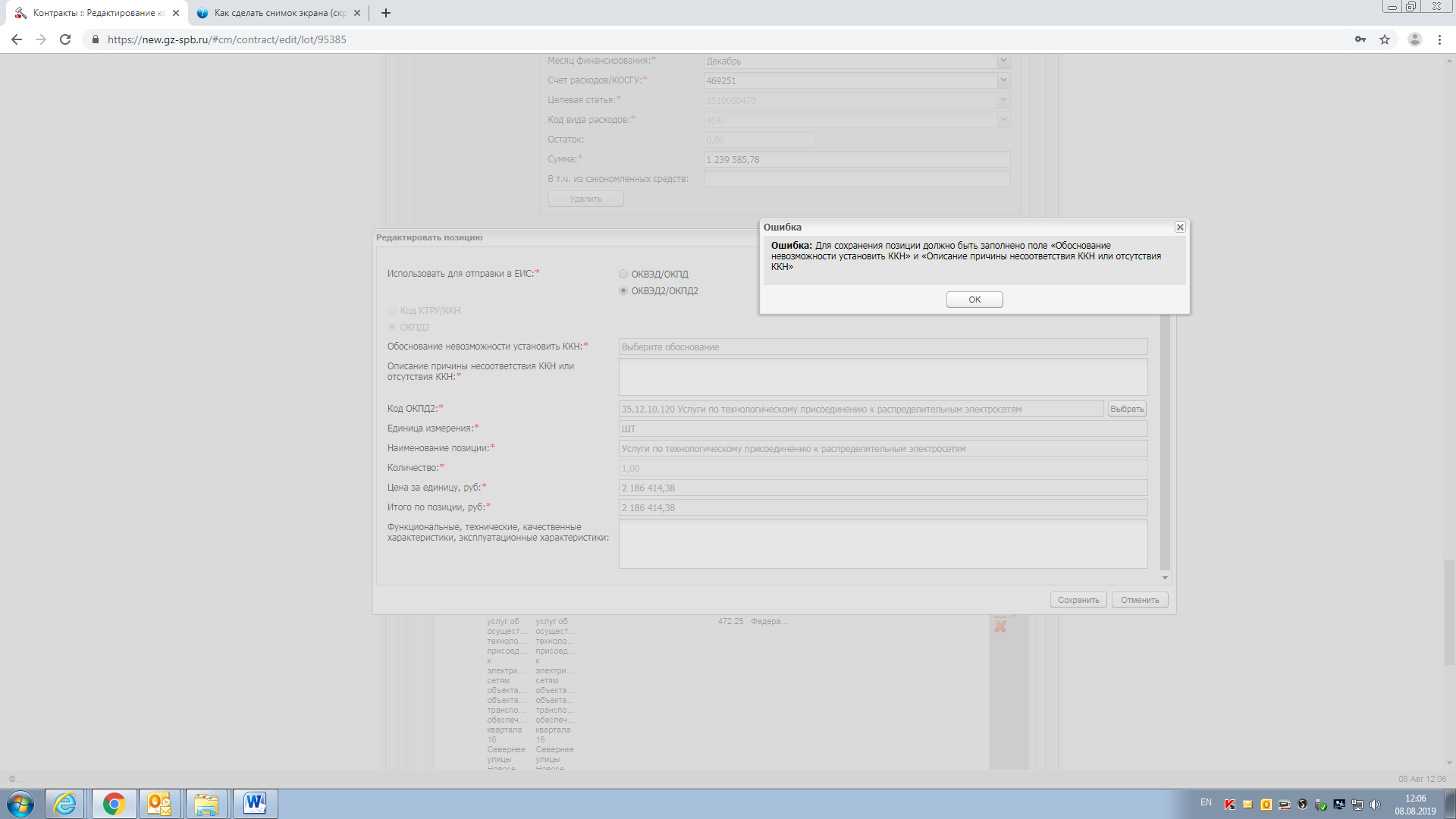Click the network connection tray icon
The image size is (1456, 819).
(x=1357, y=805)
